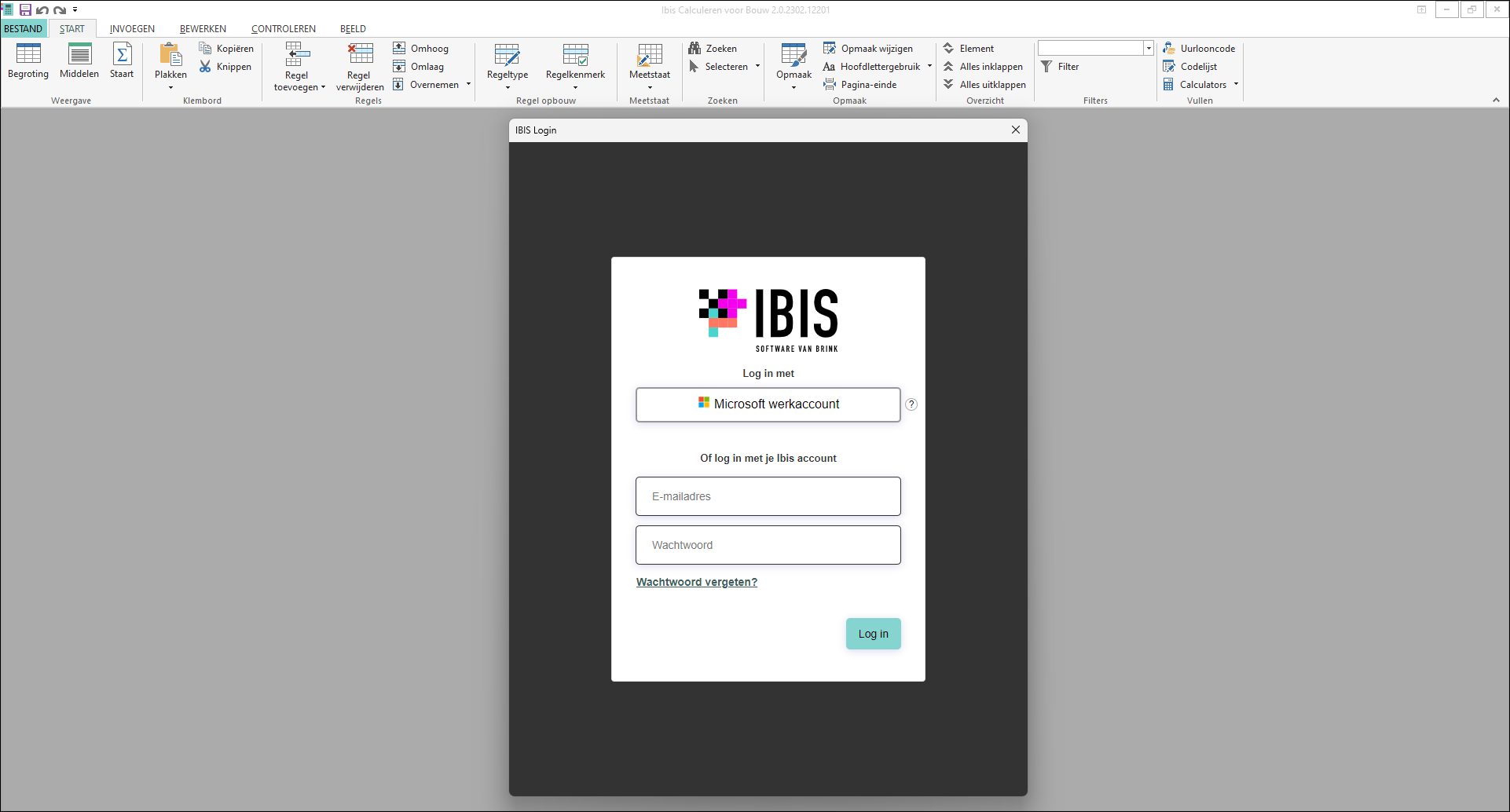This screenshot has width=1510, height=812.
Task: Open the Staart view
Action: coord(122,61)
